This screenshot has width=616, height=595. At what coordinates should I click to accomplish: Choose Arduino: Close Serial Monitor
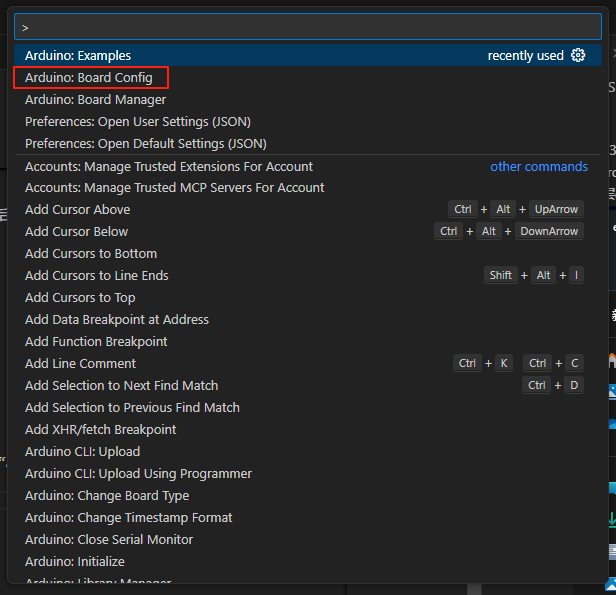308,539
